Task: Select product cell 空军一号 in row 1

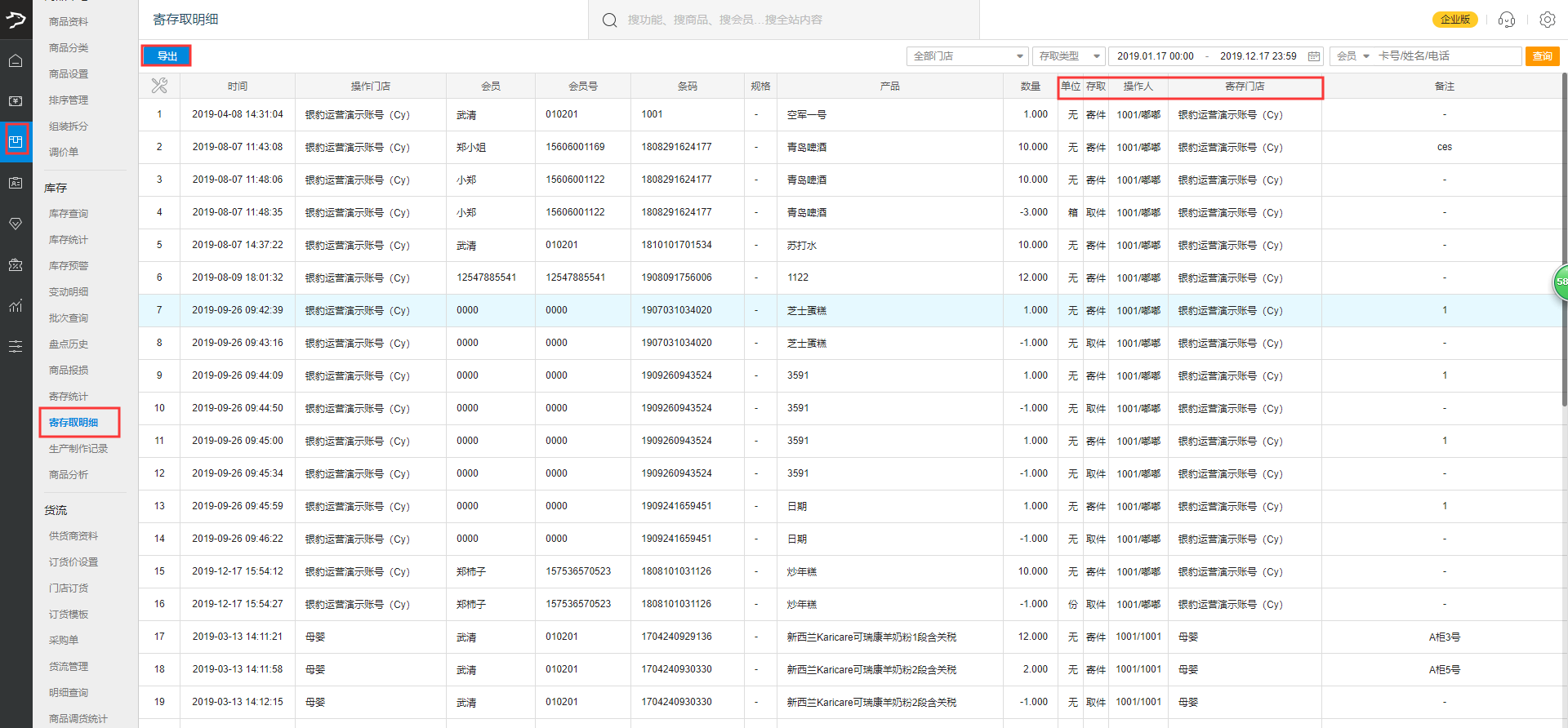Action: tap(807, 115)
